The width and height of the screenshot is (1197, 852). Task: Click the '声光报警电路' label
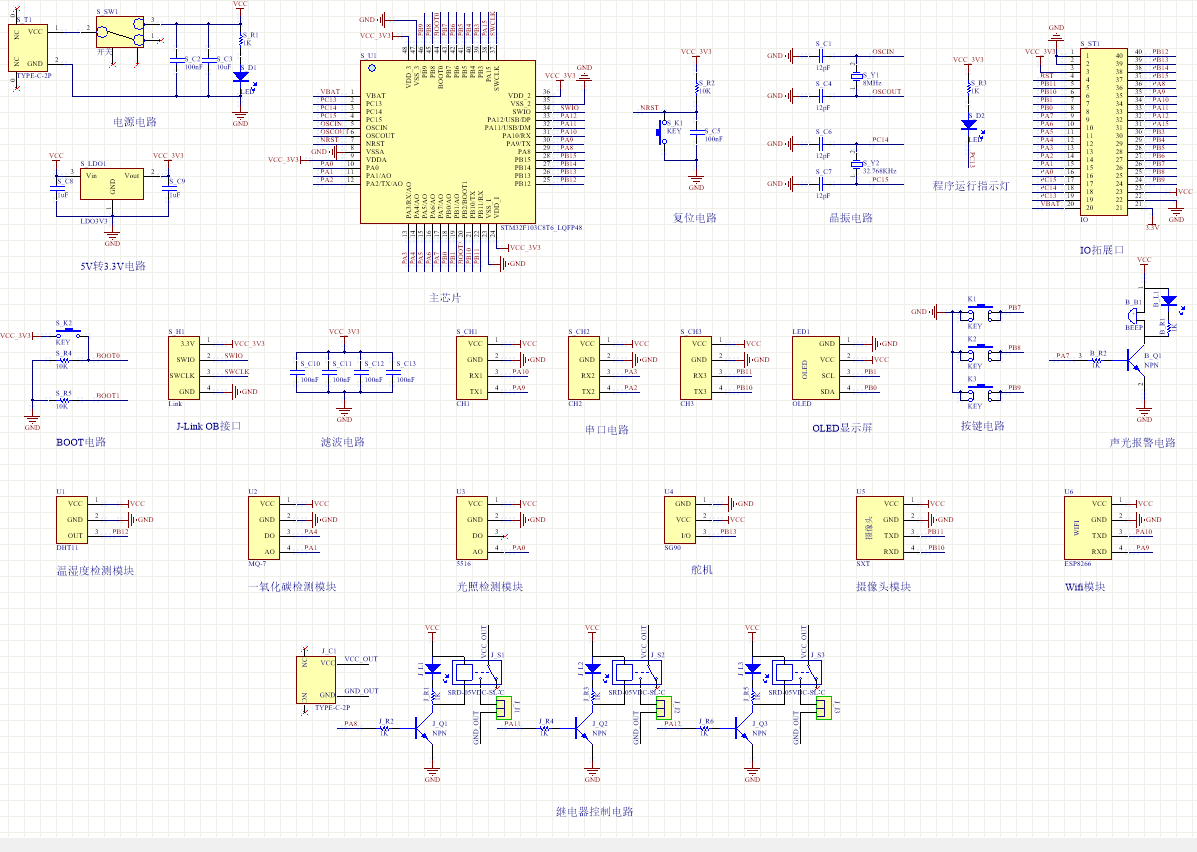(x=1143, y=443)
